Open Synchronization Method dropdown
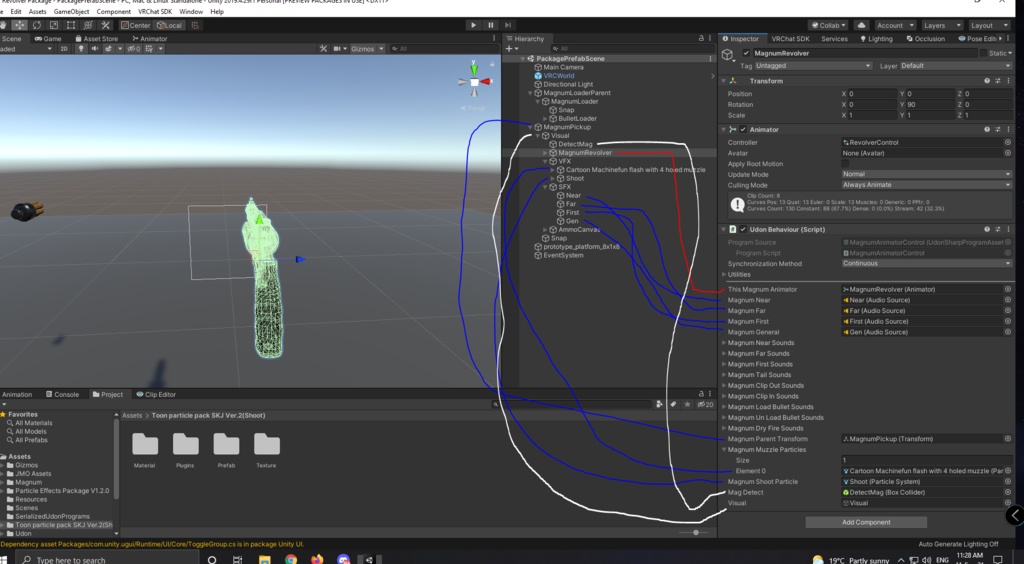1024x564 pixels. (927, 264)
